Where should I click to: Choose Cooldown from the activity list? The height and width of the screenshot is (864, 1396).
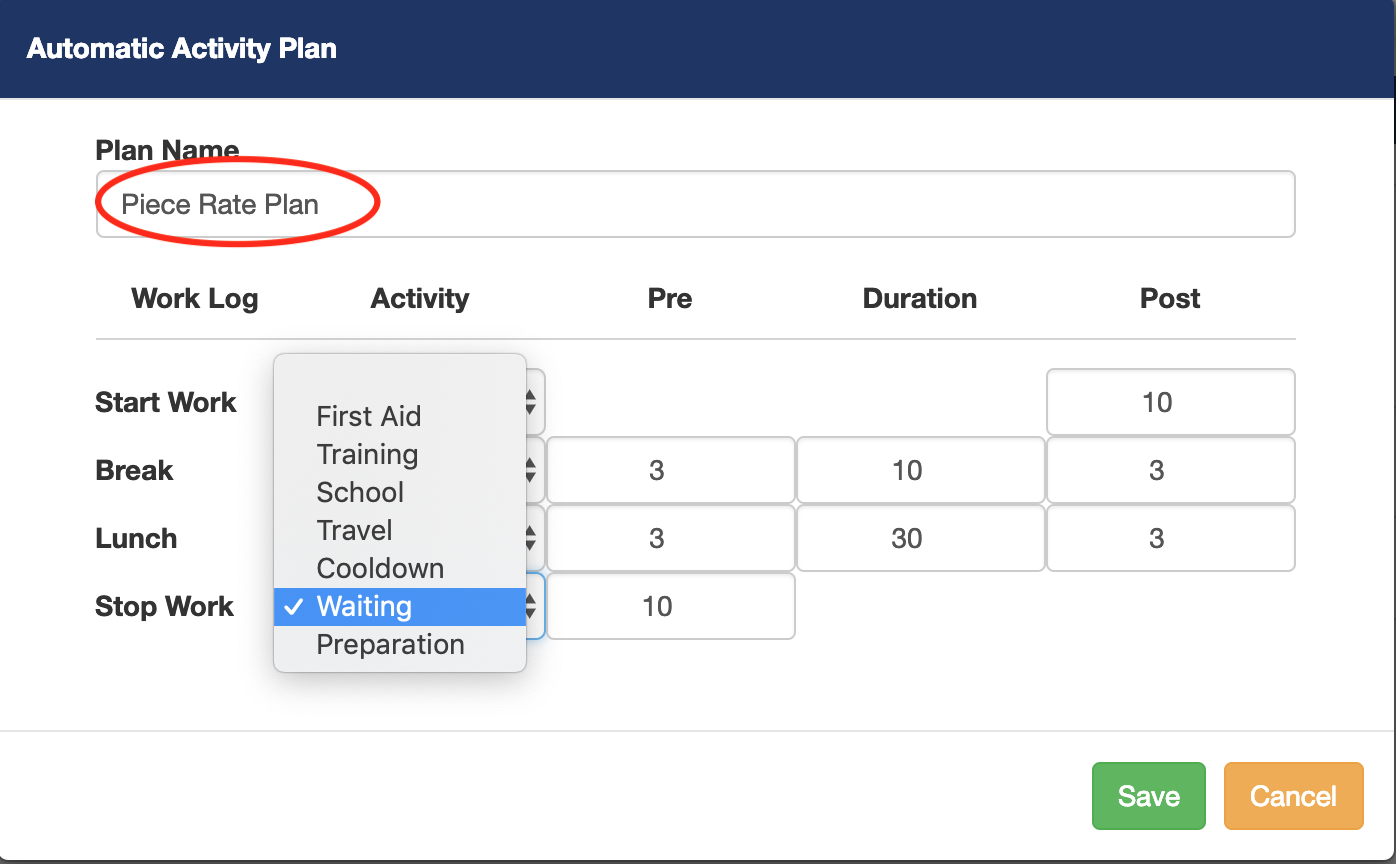(380, 568)
